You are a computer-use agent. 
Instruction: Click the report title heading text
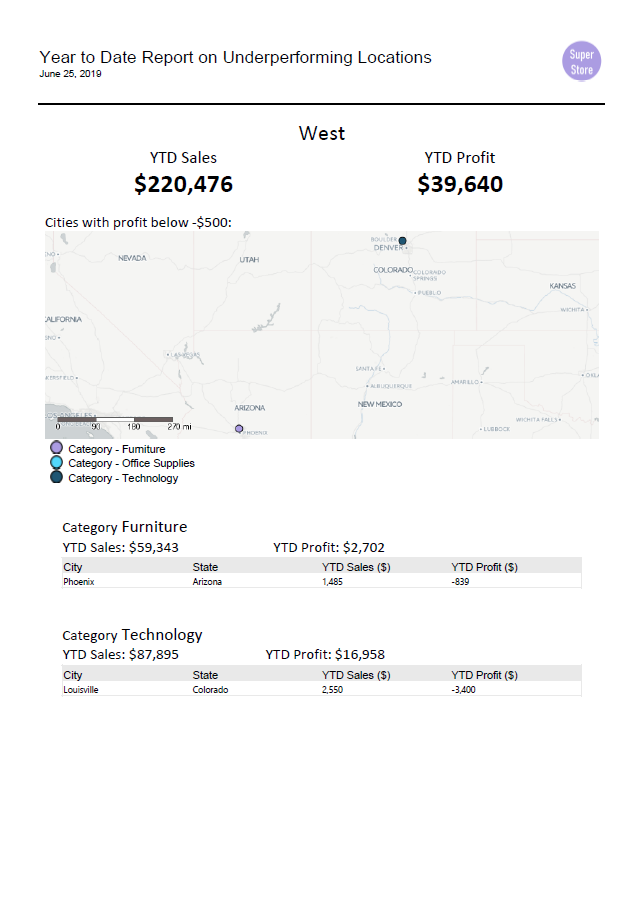[235, 57]
